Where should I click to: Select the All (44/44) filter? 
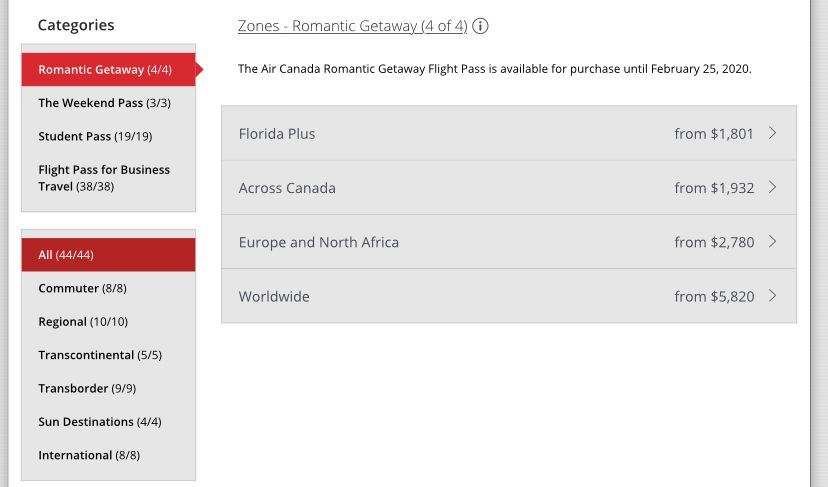click(66, 255)
